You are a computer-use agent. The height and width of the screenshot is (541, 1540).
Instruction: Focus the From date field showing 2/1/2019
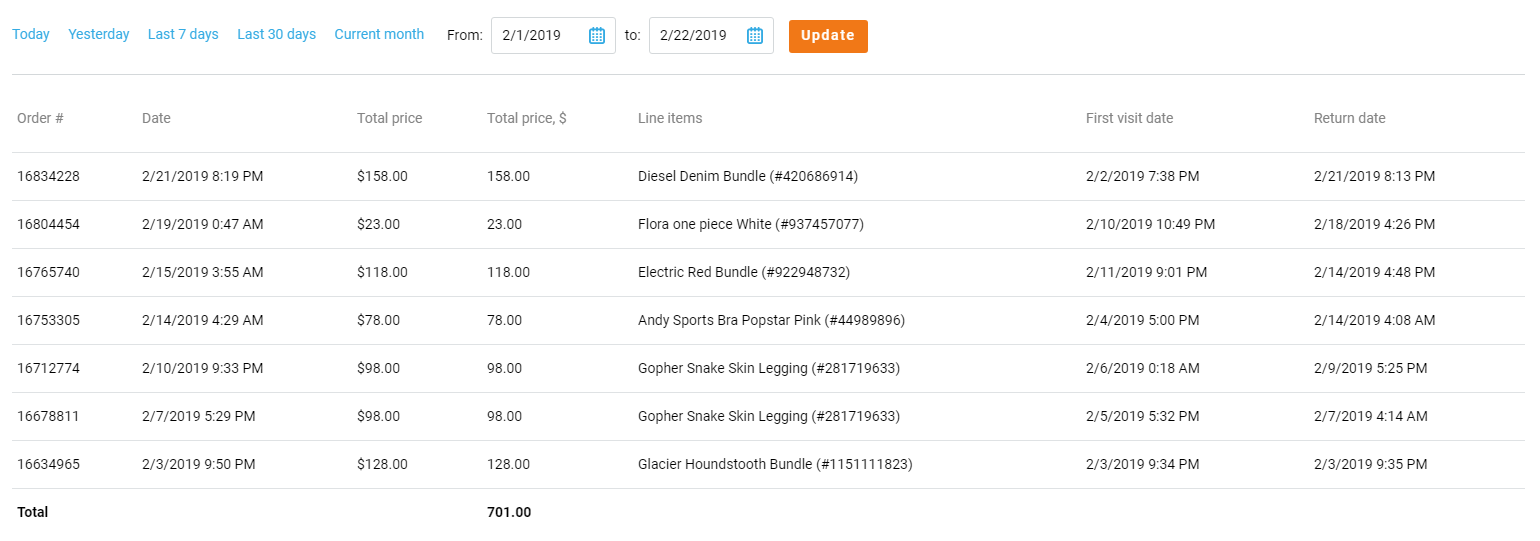click(539, 36)
